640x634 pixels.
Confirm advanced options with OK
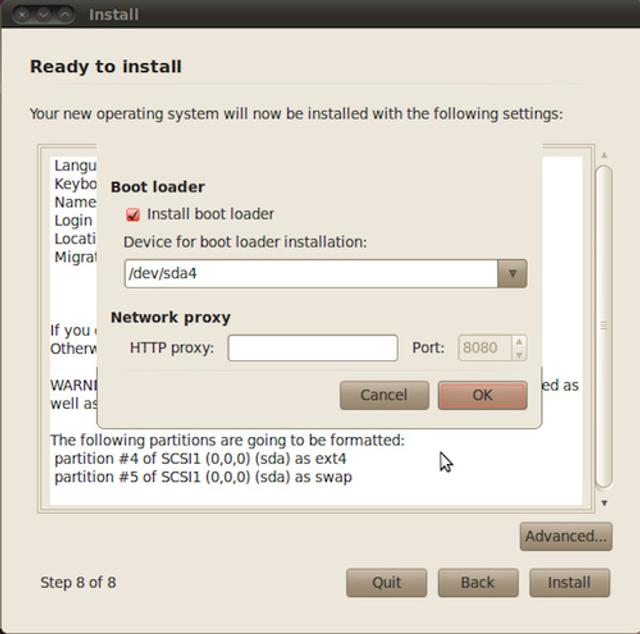point(482,395)
